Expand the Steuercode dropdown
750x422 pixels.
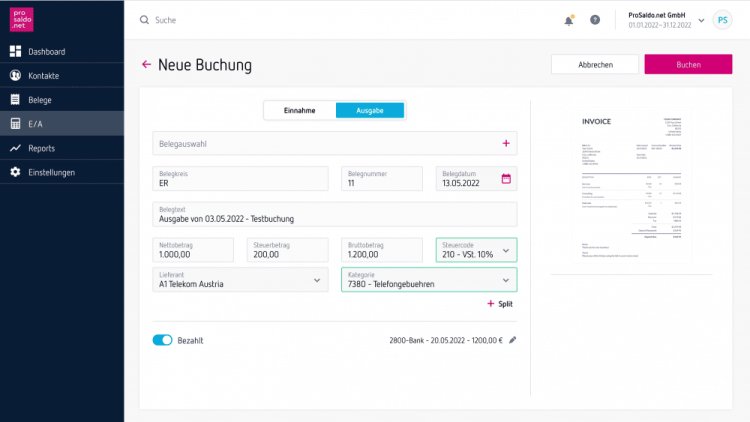pyautogui.click(x=505, y=250)
